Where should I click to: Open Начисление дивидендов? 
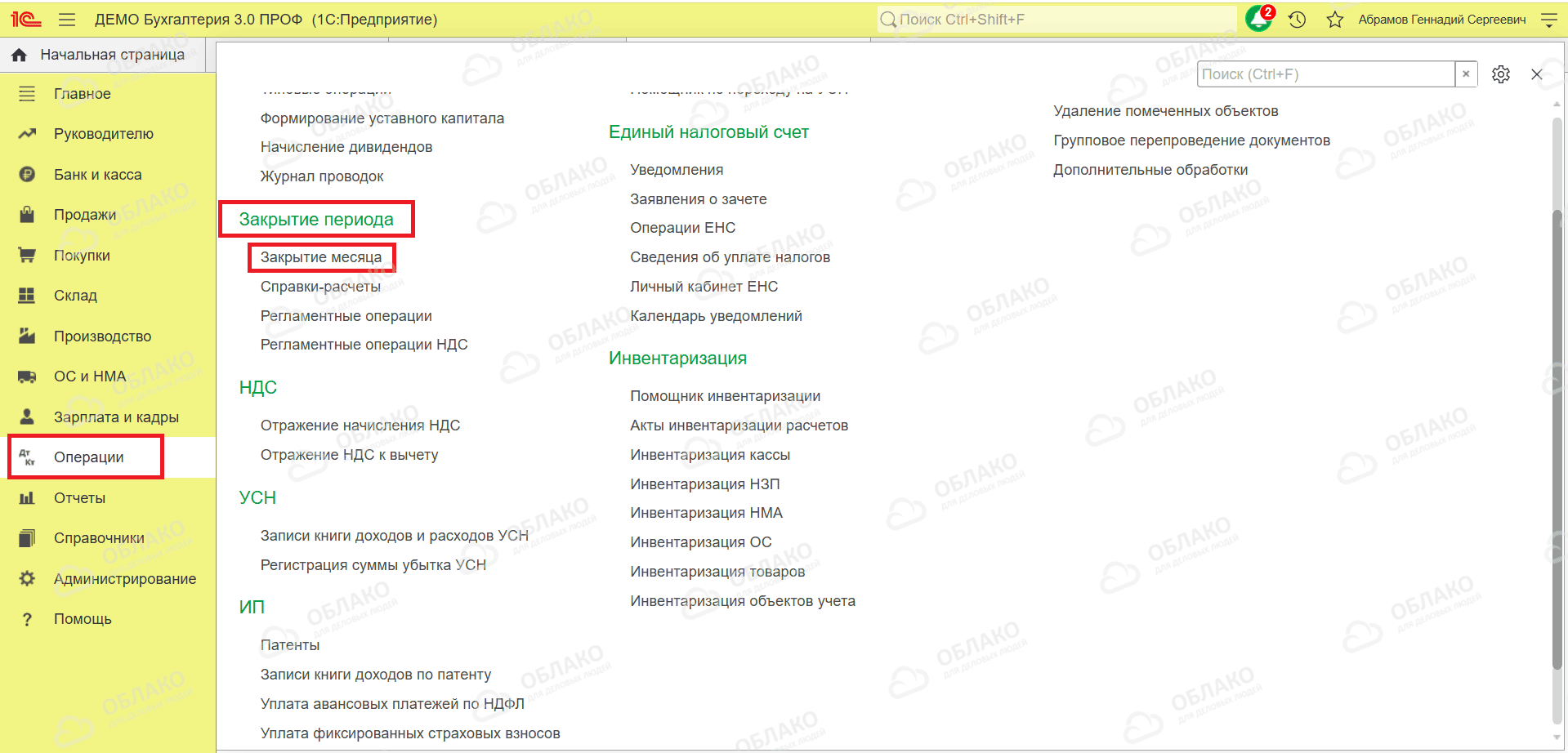(346, 147)
